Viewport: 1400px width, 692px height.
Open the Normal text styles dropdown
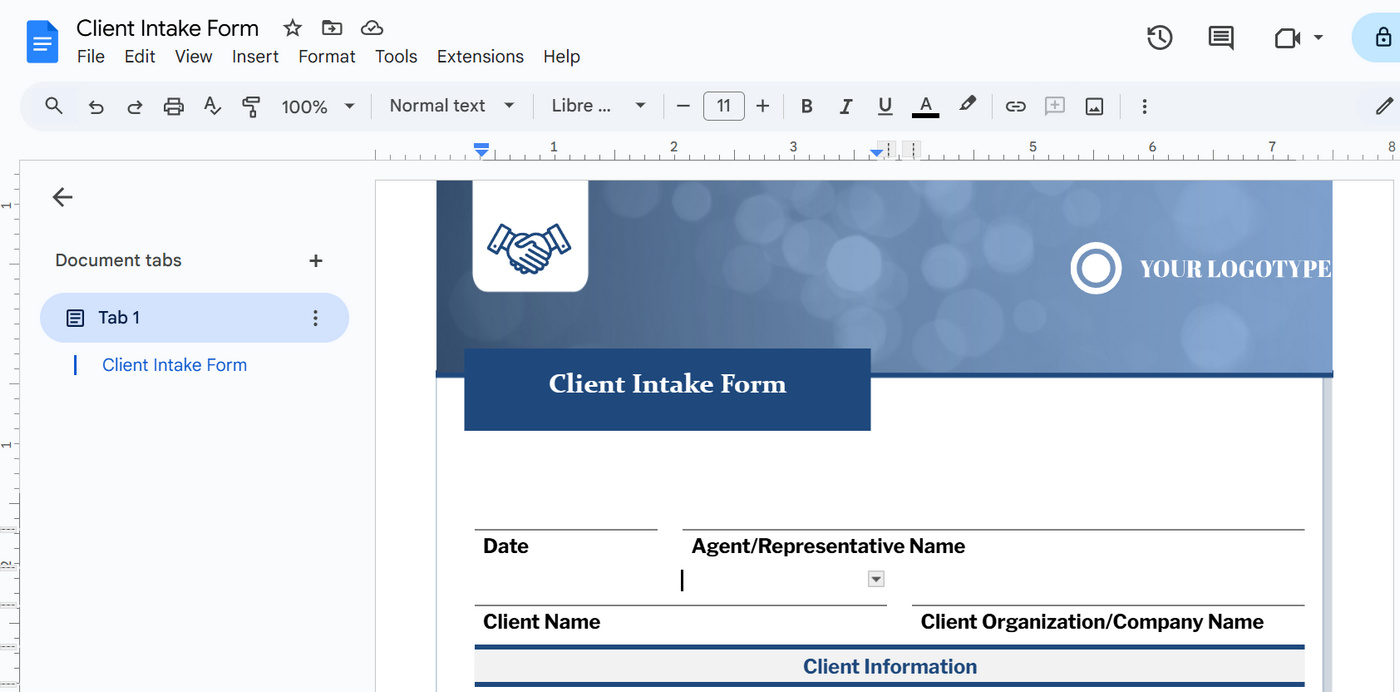click(x=451, y=105)
